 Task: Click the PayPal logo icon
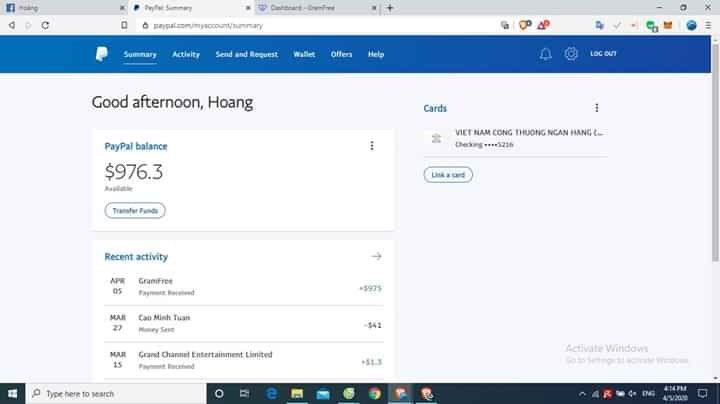coord(101,54)
